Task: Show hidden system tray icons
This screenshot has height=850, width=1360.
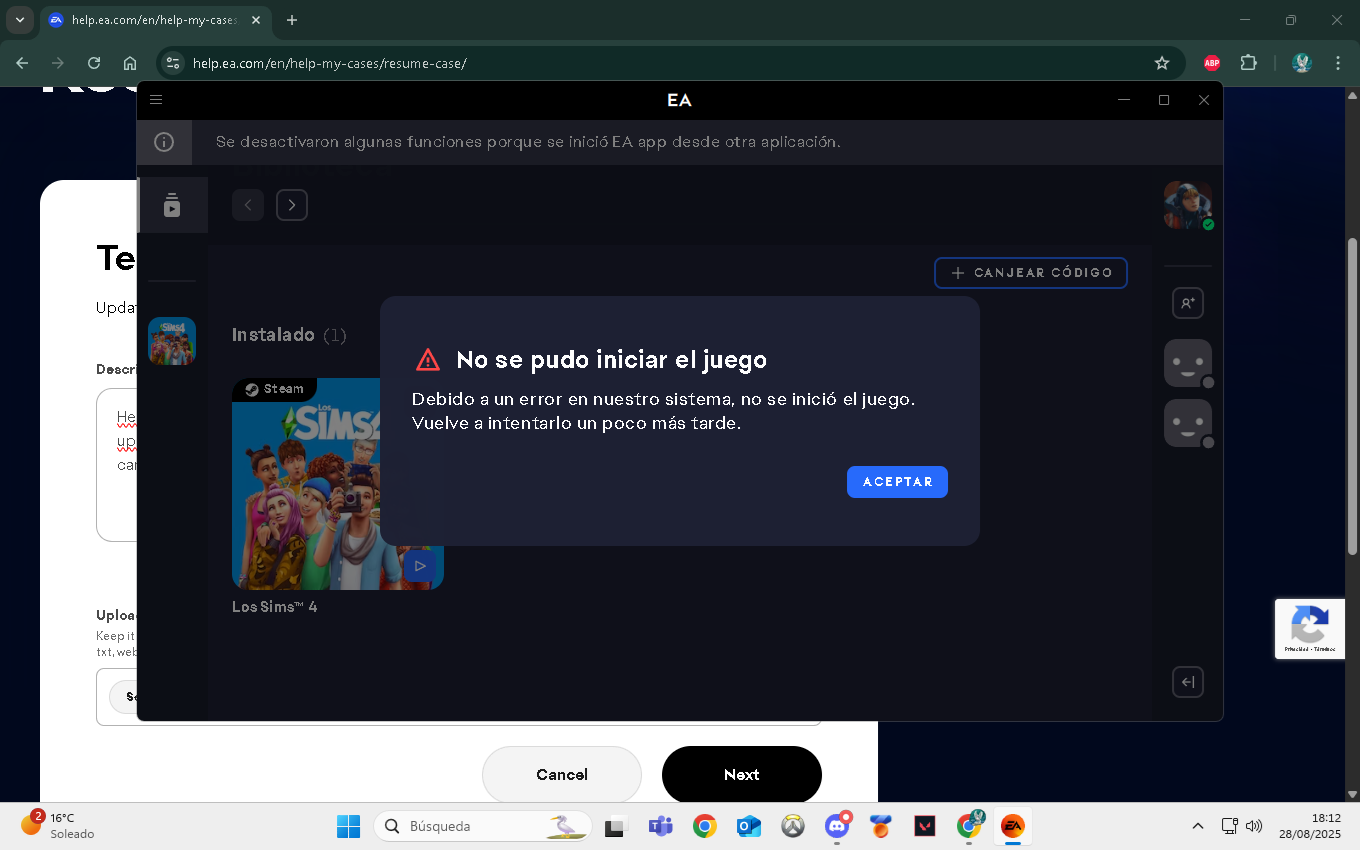Action: click(x=1198, y=826)
